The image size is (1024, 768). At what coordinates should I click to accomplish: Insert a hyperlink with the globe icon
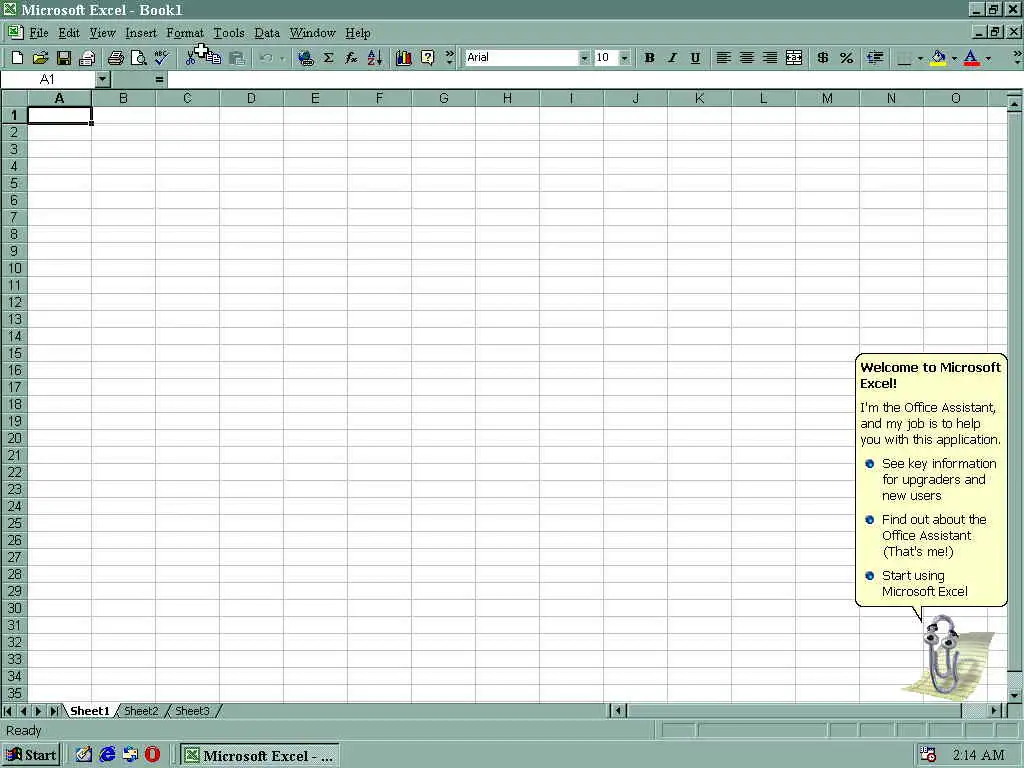[305, 58]
